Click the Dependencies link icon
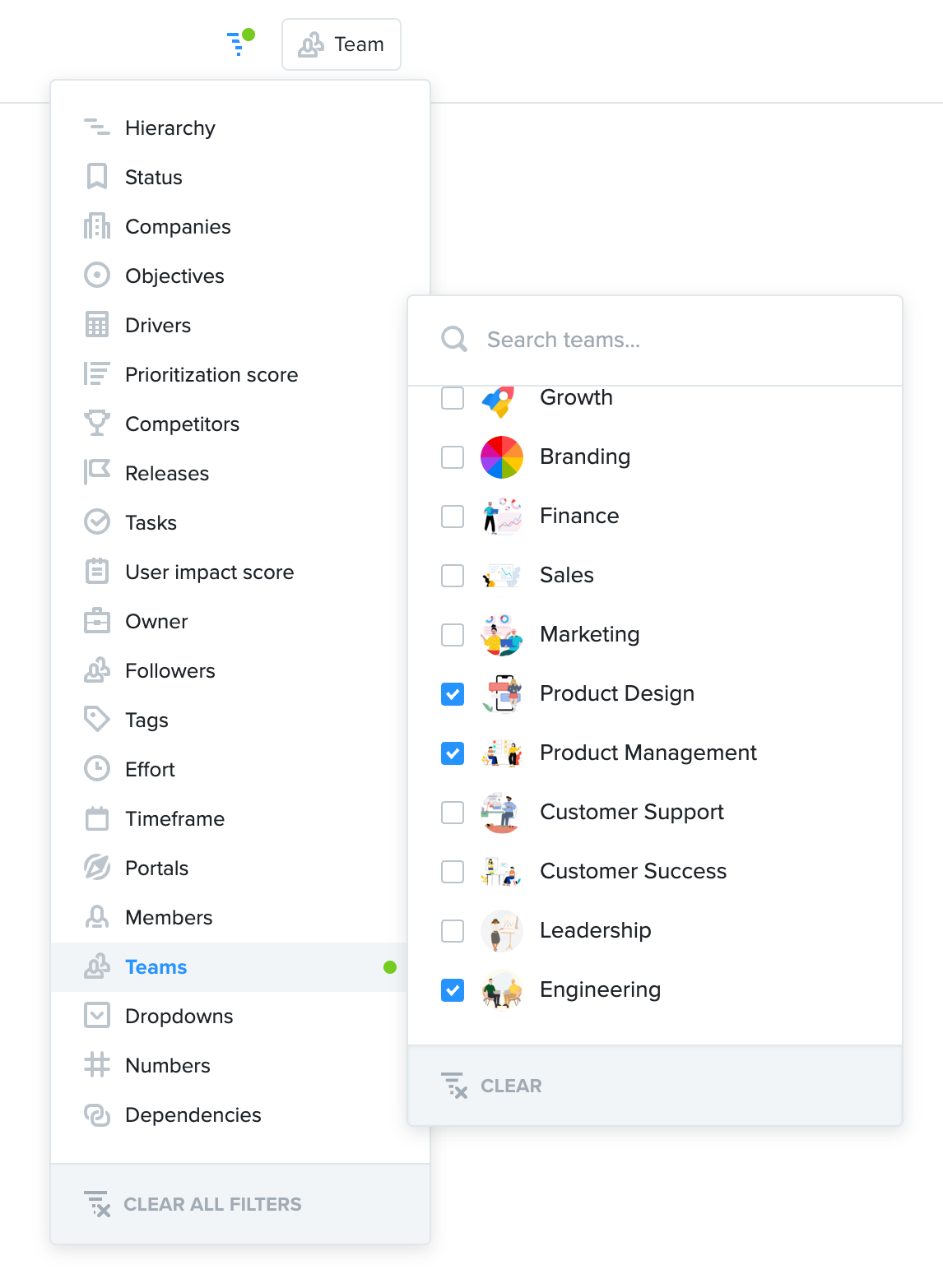This screenshot has width=943, height=1288. tap(97, 1114)
